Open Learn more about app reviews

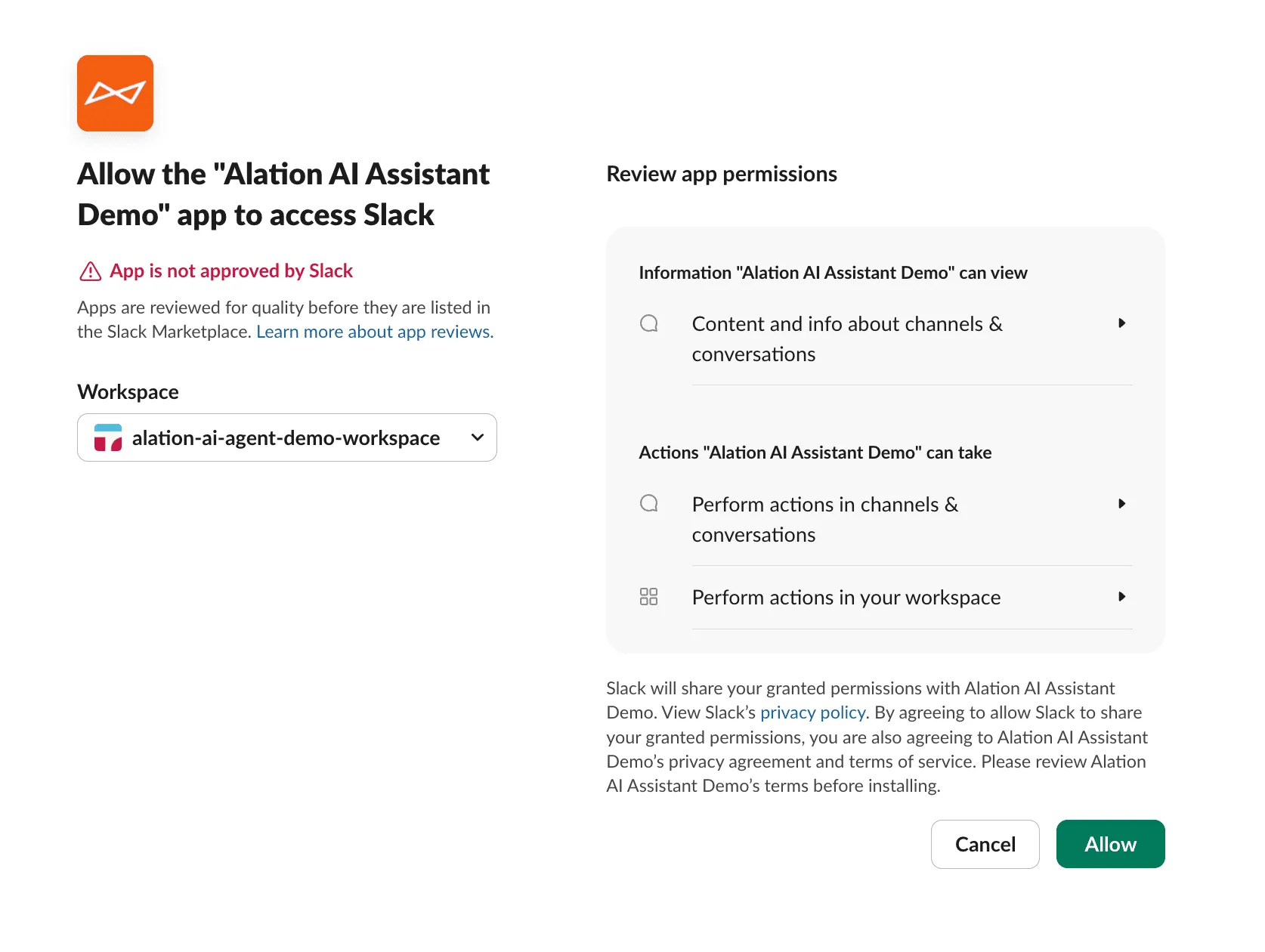point(373,331)
